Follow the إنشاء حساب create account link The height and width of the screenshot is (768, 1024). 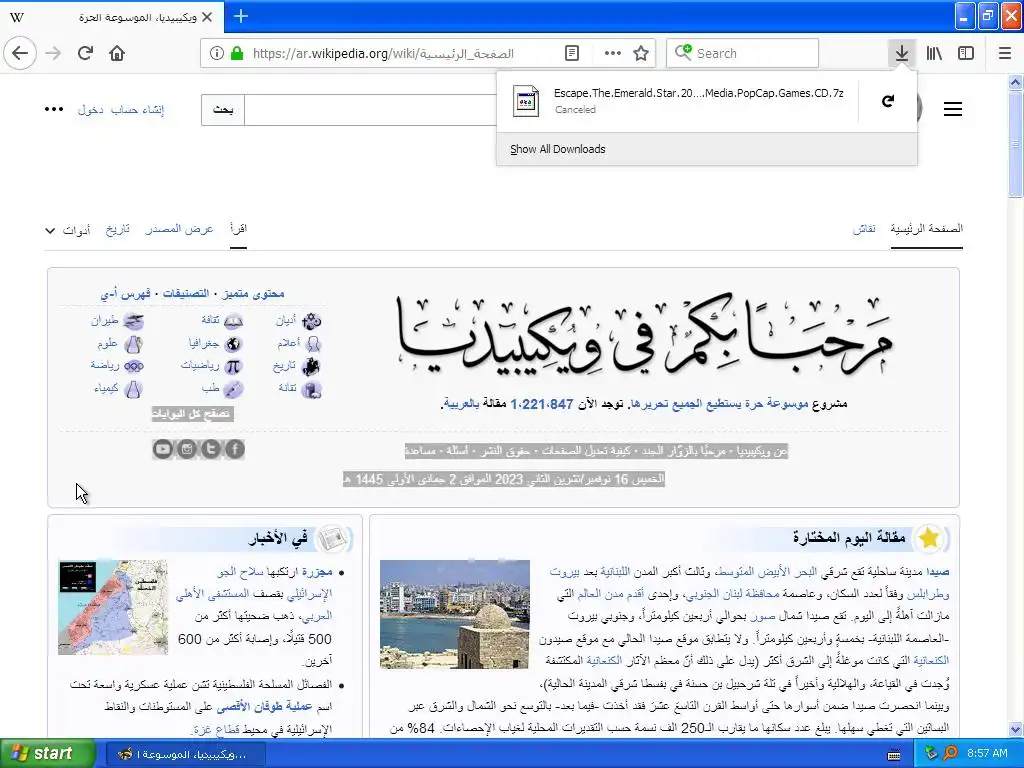click(137, 110)
